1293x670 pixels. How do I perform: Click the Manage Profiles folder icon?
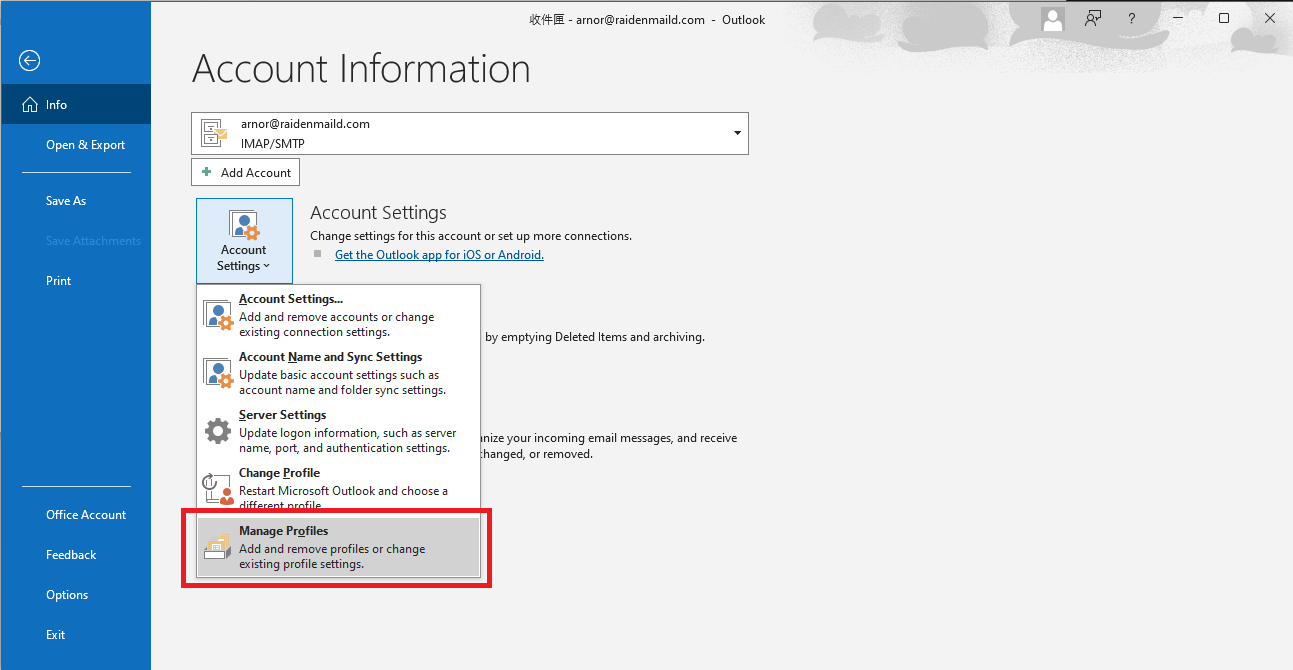(218, 547)
